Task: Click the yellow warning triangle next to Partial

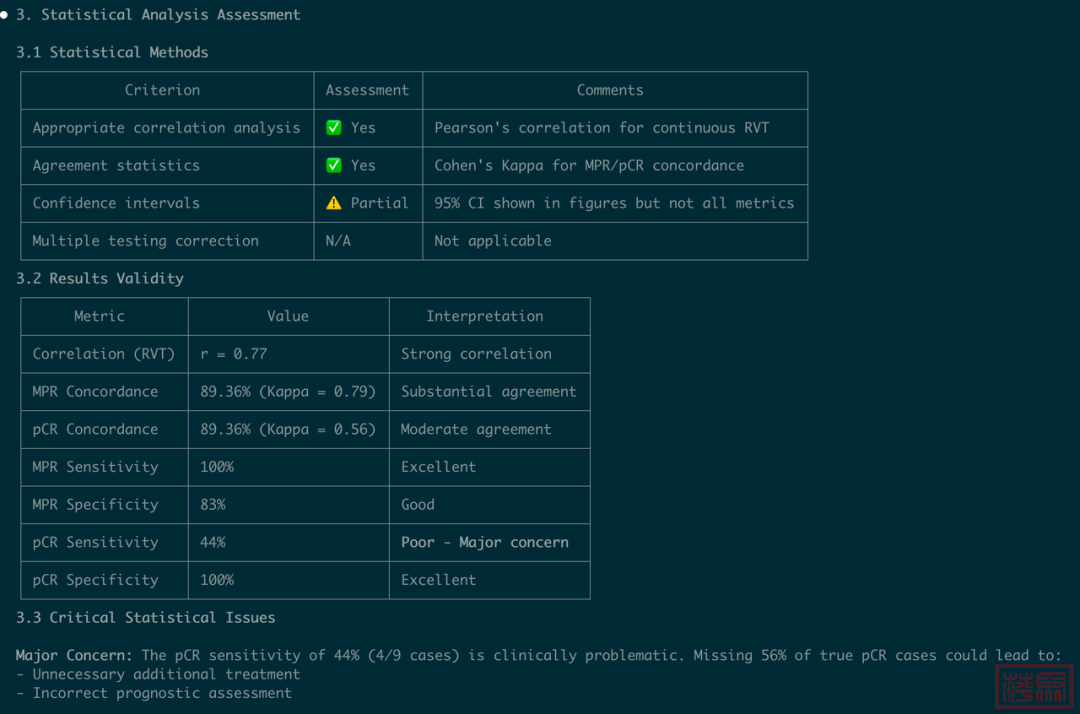Action: 334,203
